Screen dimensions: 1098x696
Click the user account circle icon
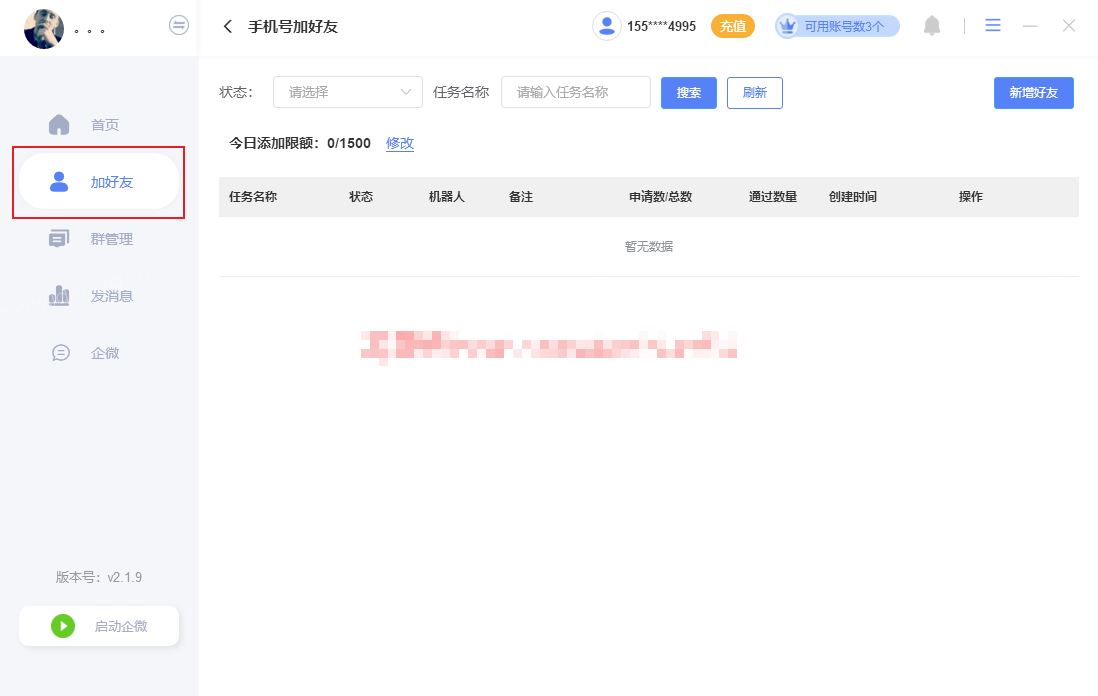[x=606, y=27]
